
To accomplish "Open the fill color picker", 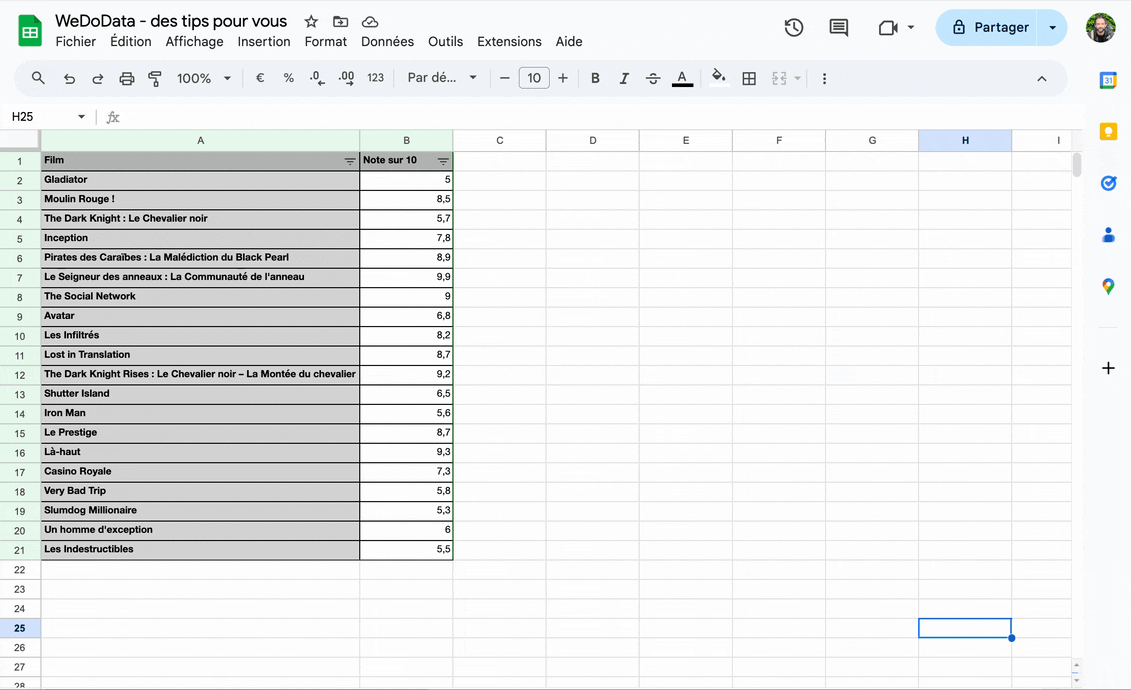I will tap(718, 78).
